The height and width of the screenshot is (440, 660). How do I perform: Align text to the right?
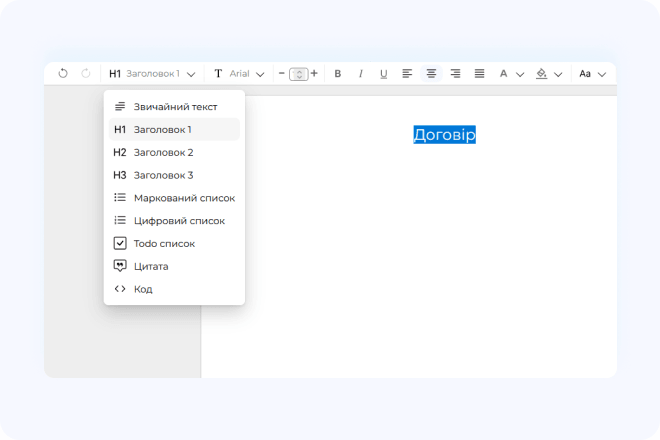(x=455, y=74)
